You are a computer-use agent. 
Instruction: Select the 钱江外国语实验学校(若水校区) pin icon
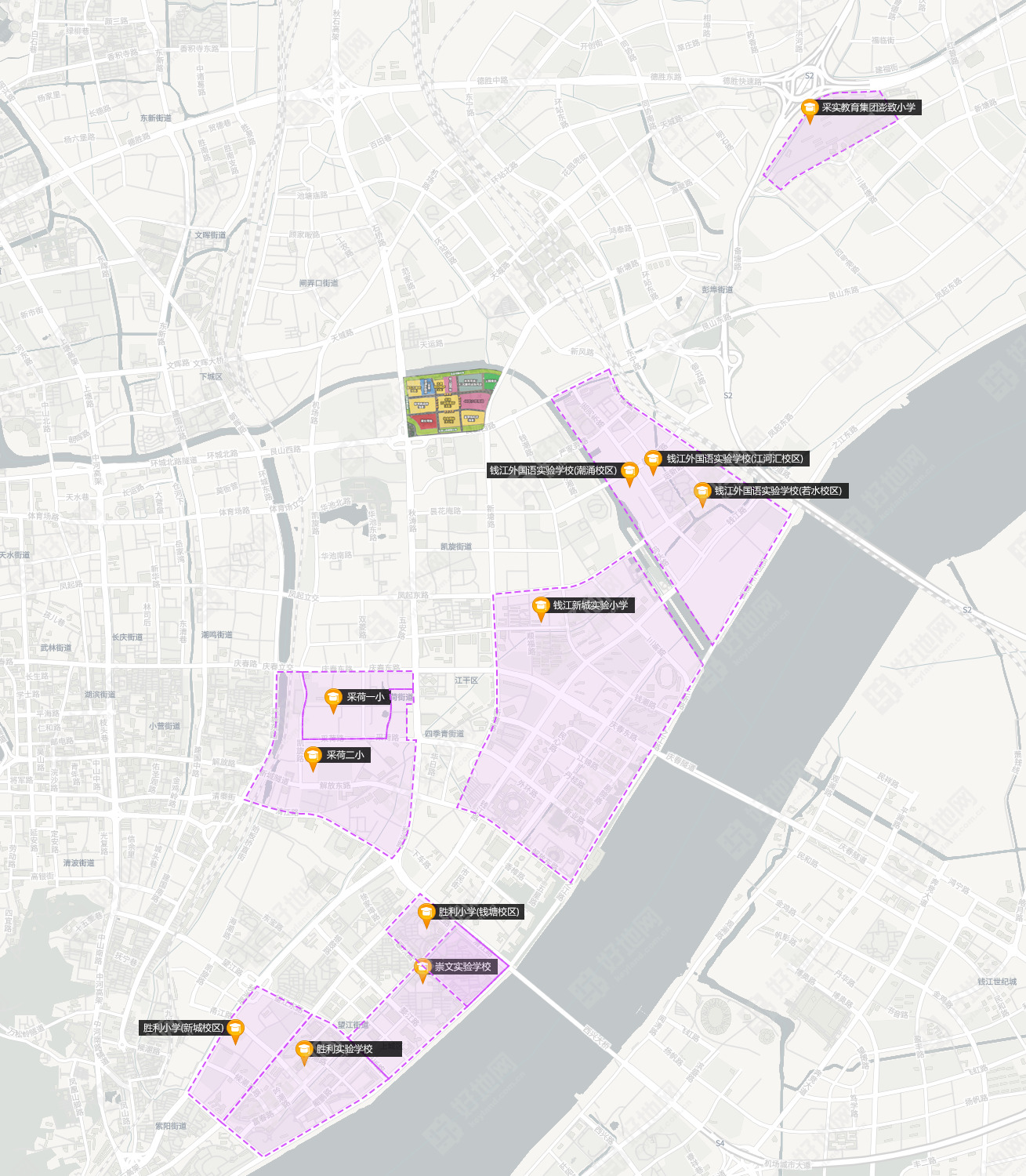(x=702, y=492)
